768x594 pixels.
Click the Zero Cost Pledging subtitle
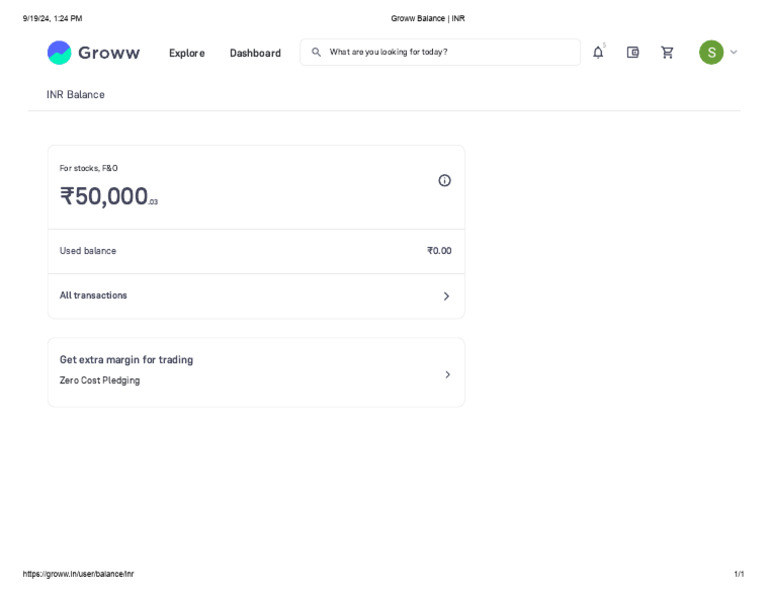(x=100, y=380)
